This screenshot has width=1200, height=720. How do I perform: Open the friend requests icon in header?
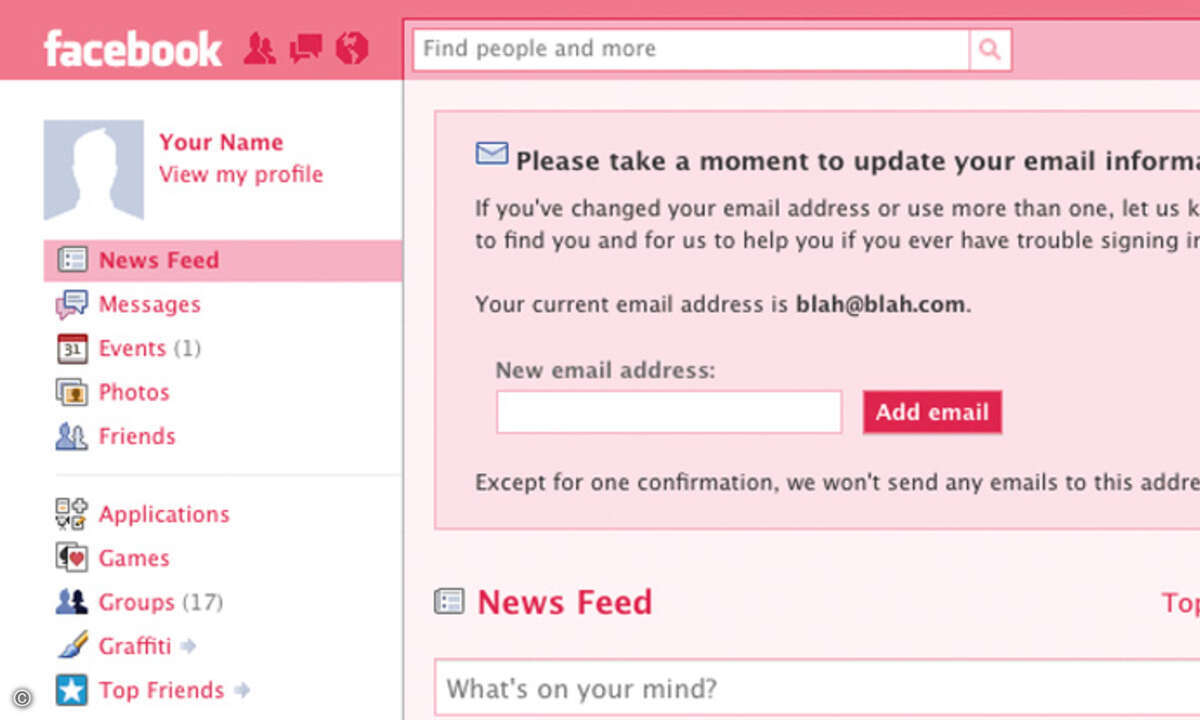260,49
